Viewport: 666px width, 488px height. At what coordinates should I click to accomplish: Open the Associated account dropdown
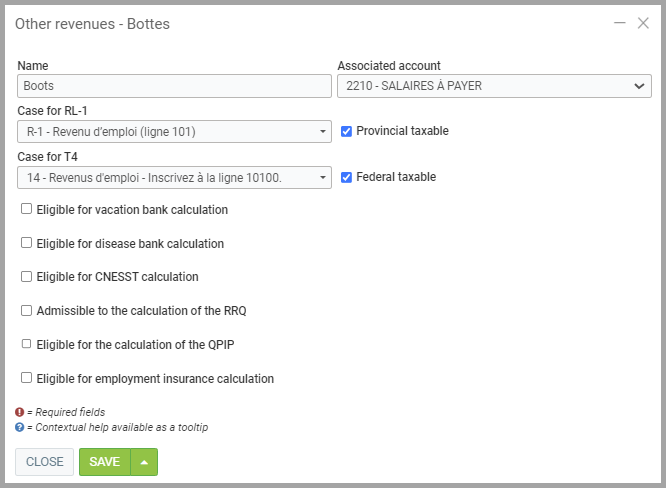494,86
